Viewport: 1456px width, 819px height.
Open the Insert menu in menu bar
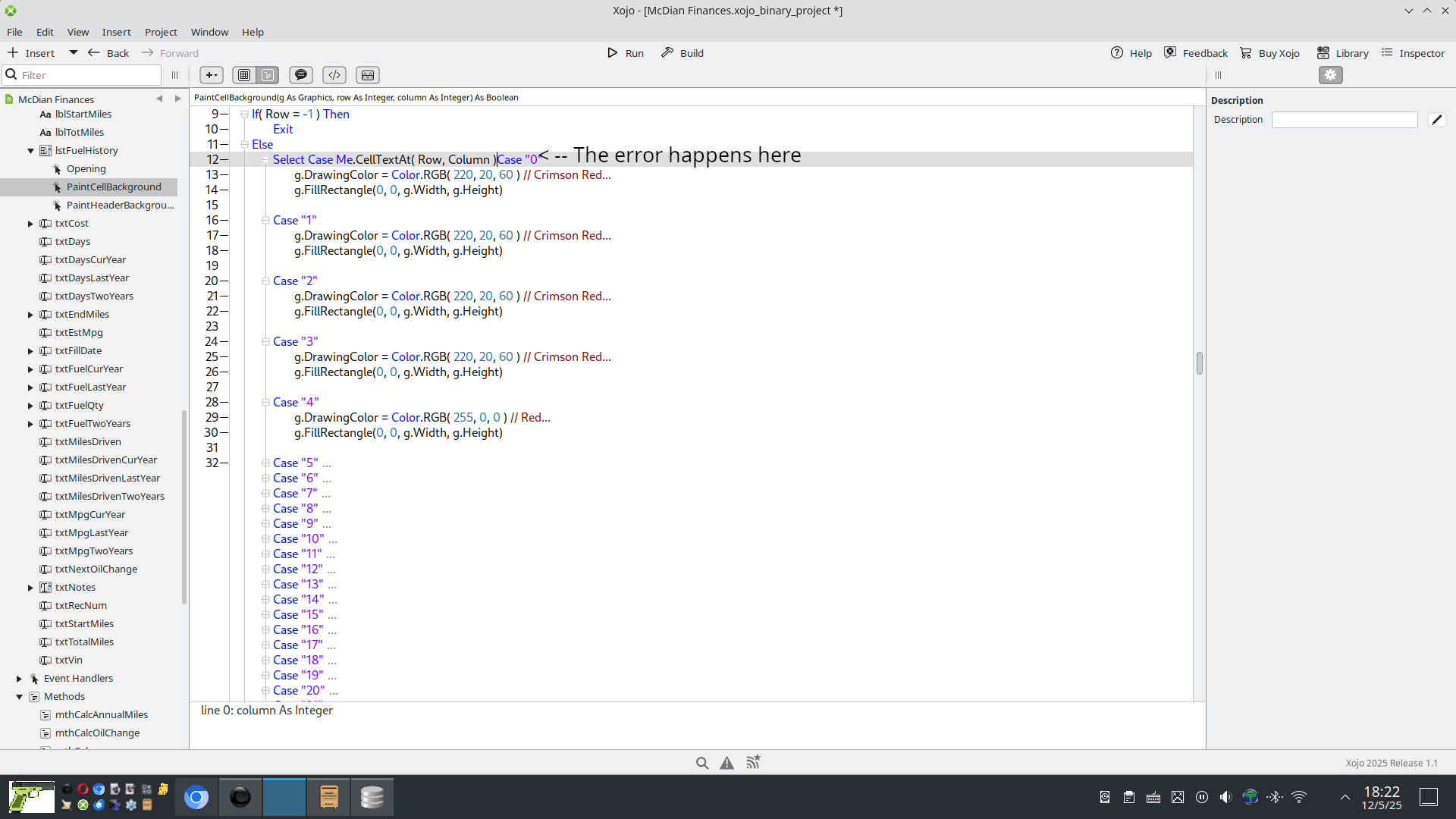pos(116,32)
